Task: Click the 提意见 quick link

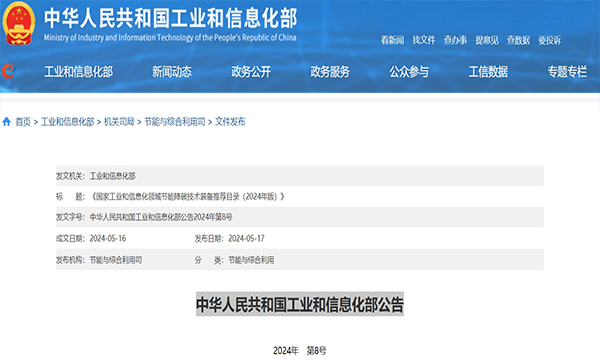Action: (x=487, y=40)
